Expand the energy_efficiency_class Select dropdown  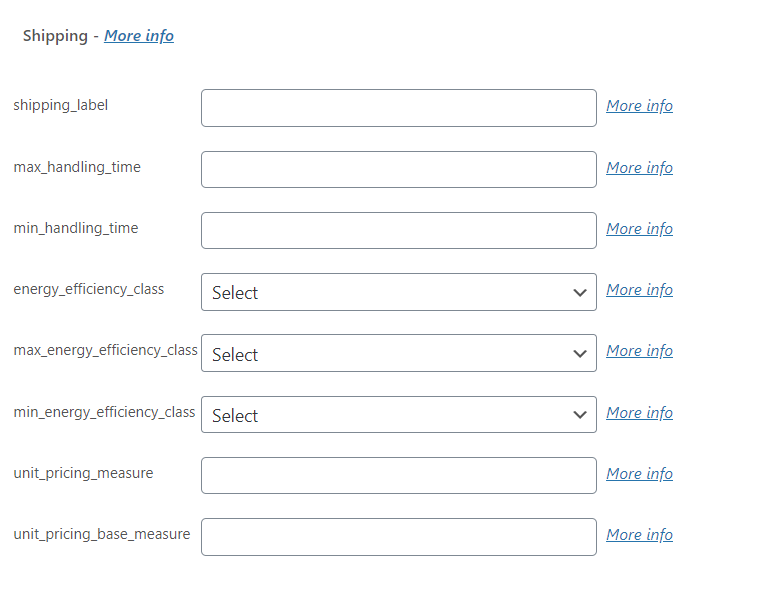click(398, 292)
